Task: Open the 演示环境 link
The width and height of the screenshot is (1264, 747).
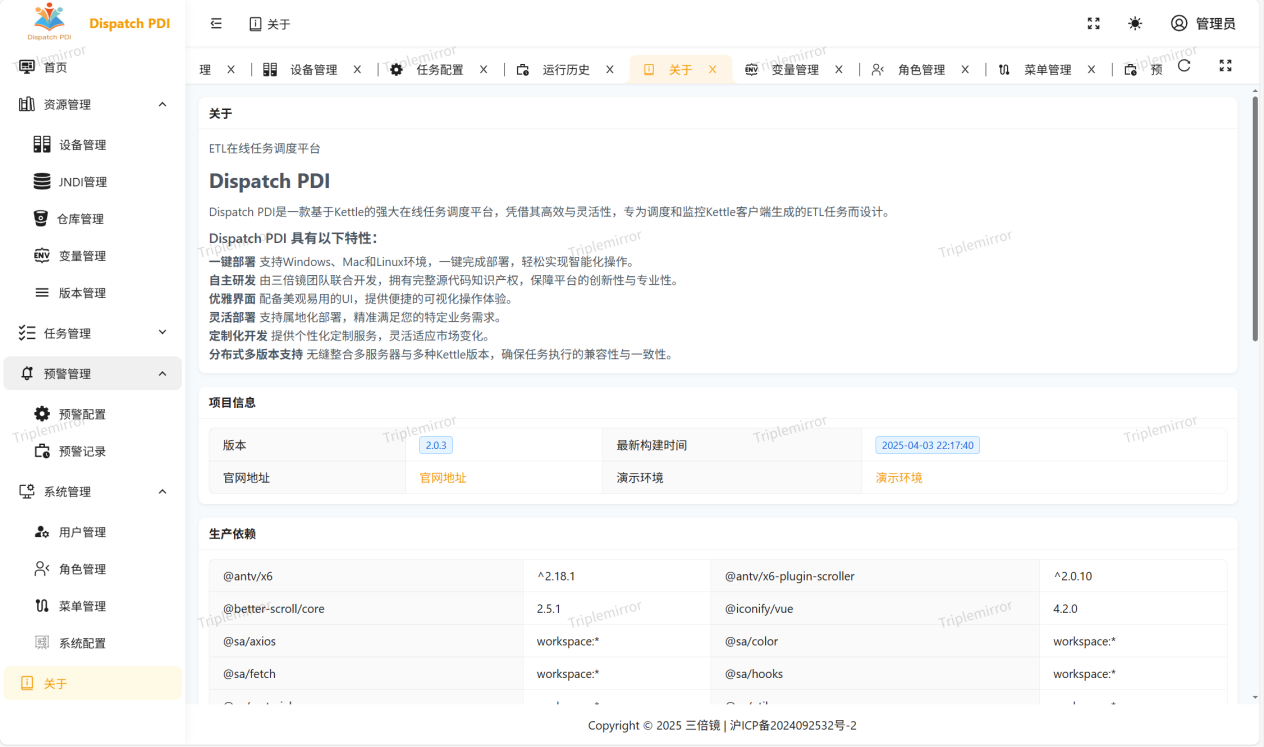Action: point(899,478)
